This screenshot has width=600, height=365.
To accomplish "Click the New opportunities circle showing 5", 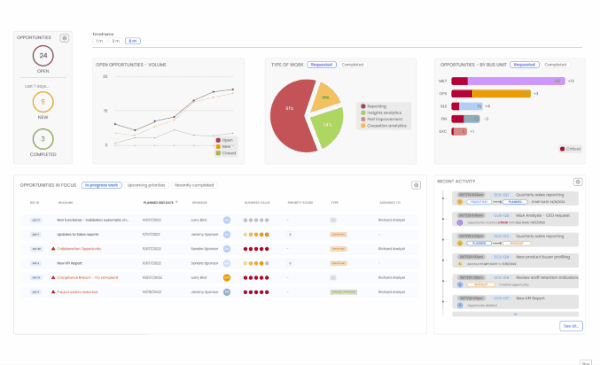I will tap(43, 102).
